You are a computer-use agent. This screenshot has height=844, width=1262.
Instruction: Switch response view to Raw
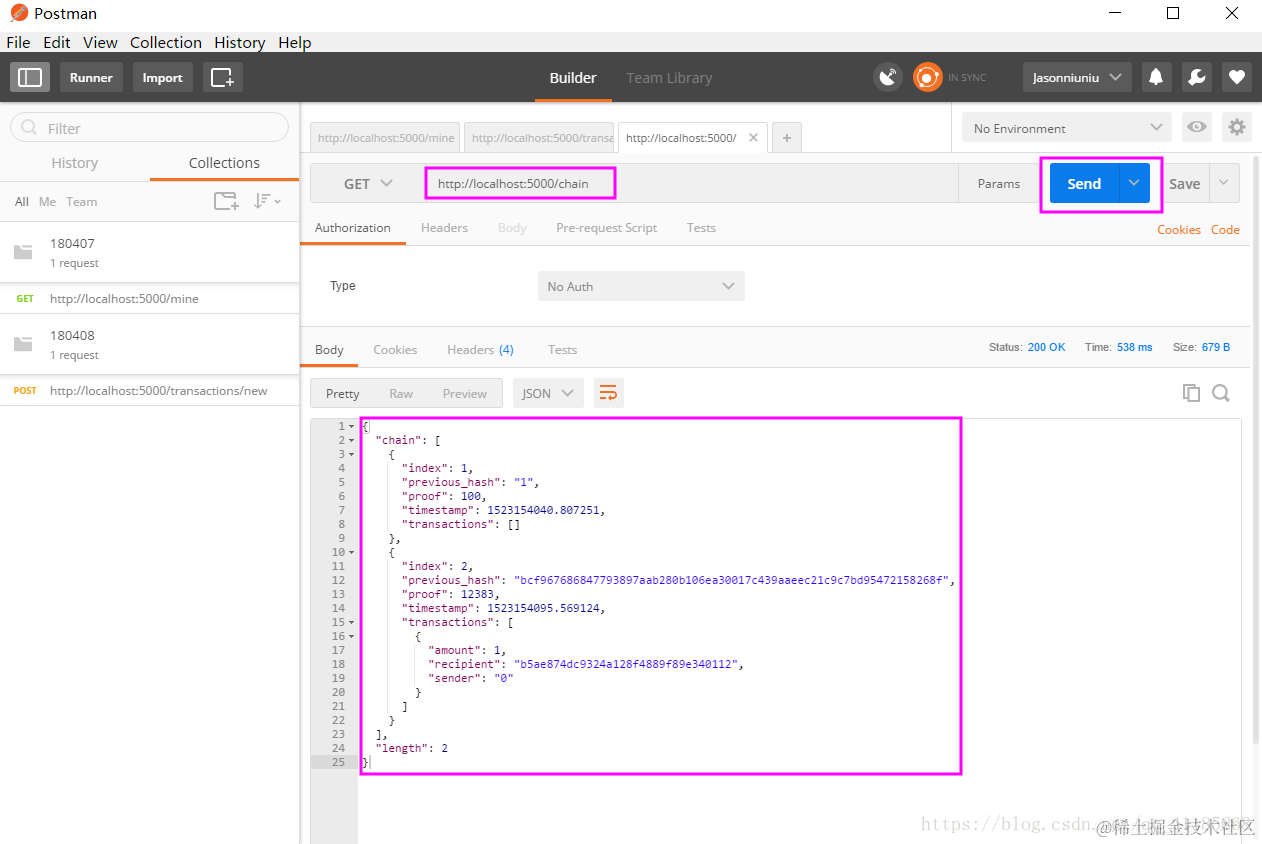[401, 393]
